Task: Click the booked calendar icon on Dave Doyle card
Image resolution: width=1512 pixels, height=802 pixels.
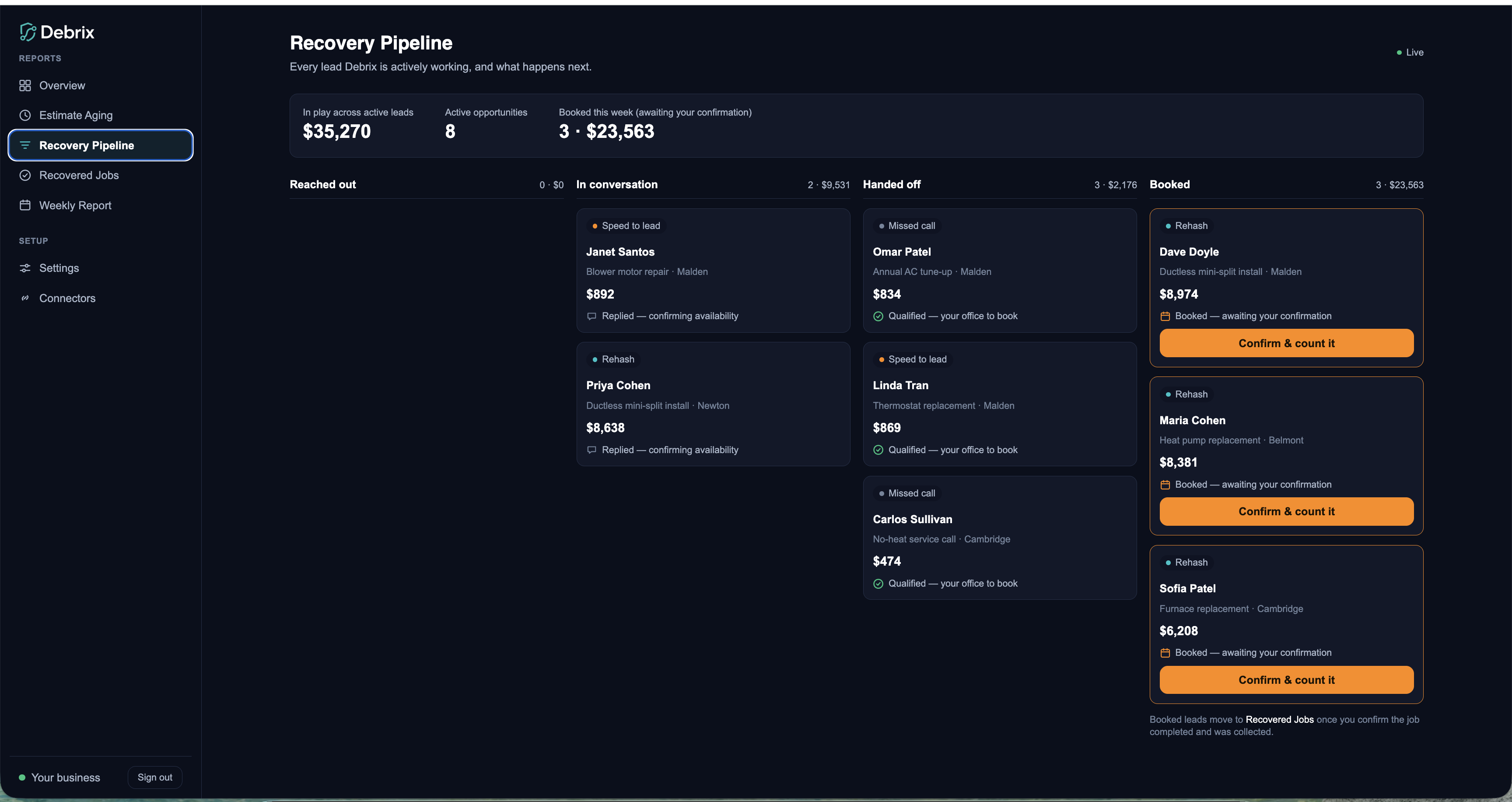Action: [1165, 316]
